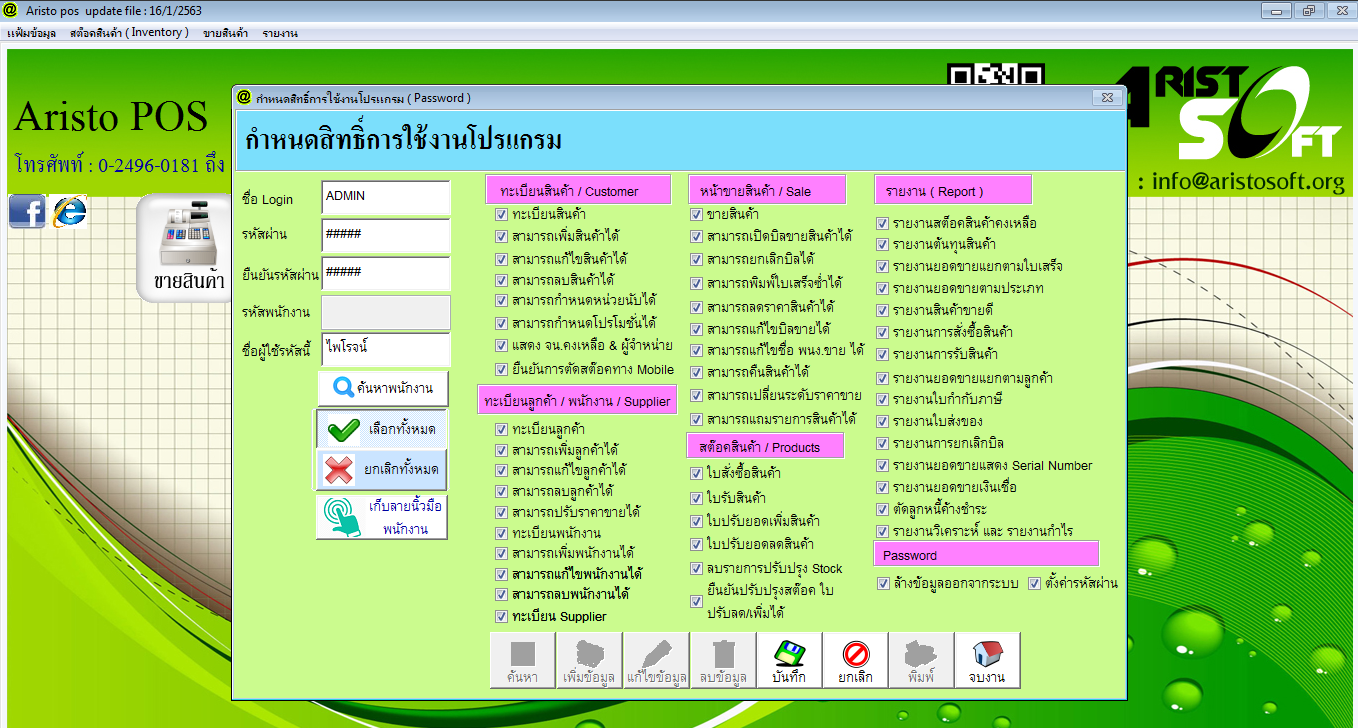Click the search employee (ค้นหาพนักงาน) magnifier button

click(382, 388)
